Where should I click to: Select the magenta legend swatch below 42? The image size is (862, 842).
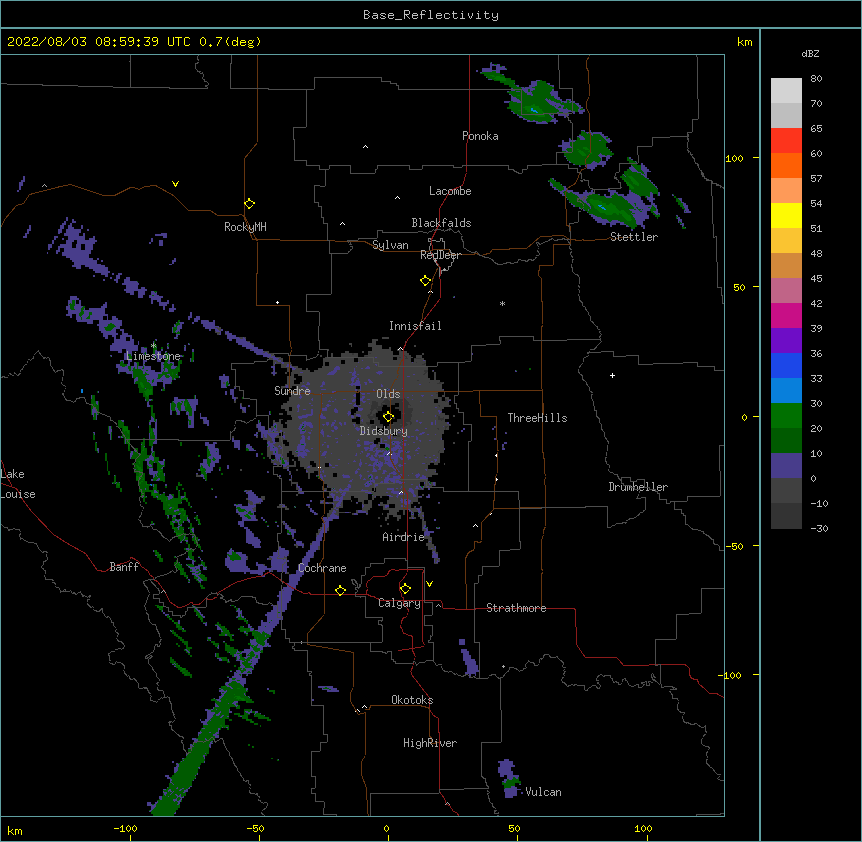click(786, 315)
